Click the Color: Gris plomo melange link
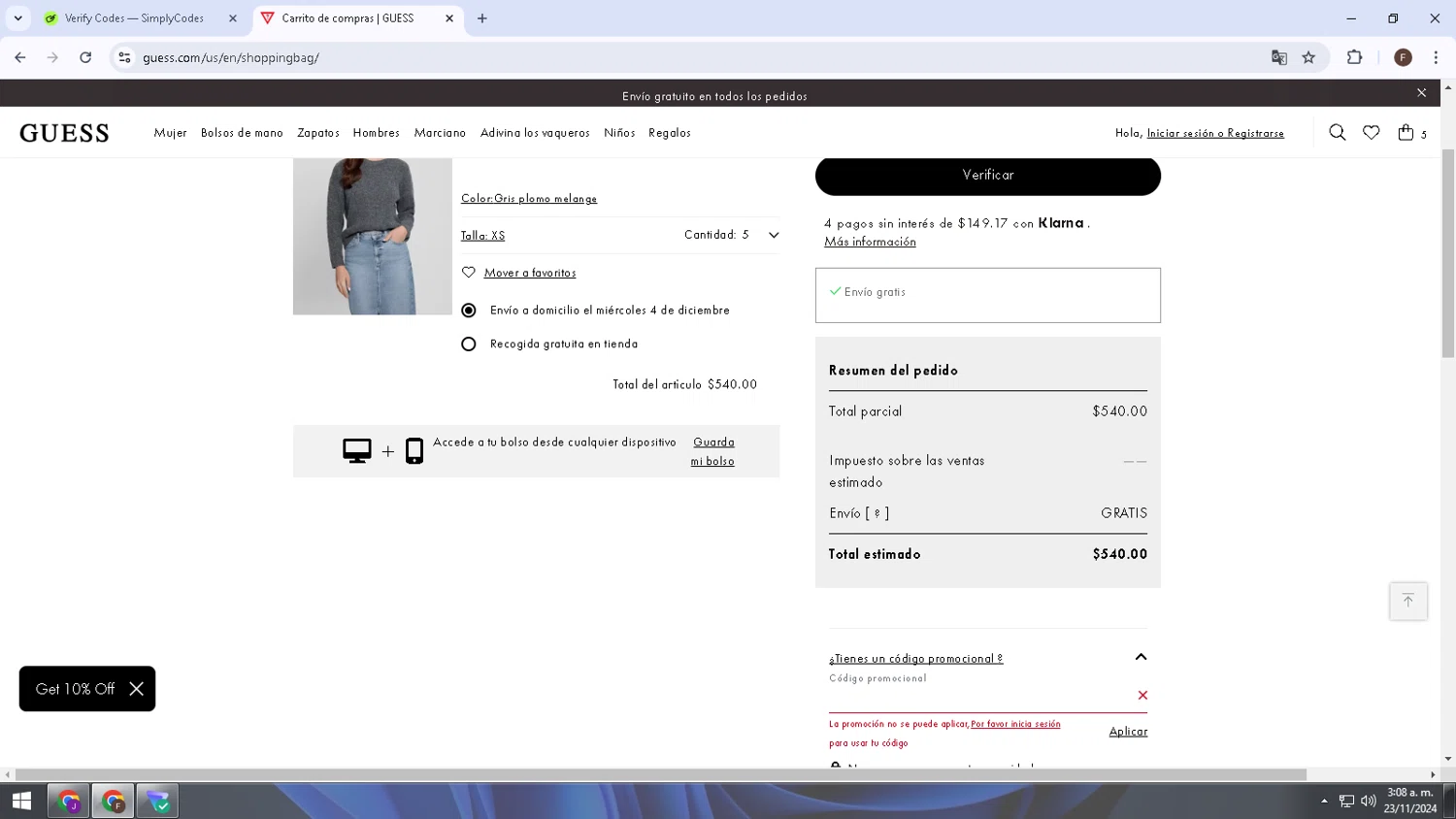This screenshot has height=819, width=1456. 529,198
